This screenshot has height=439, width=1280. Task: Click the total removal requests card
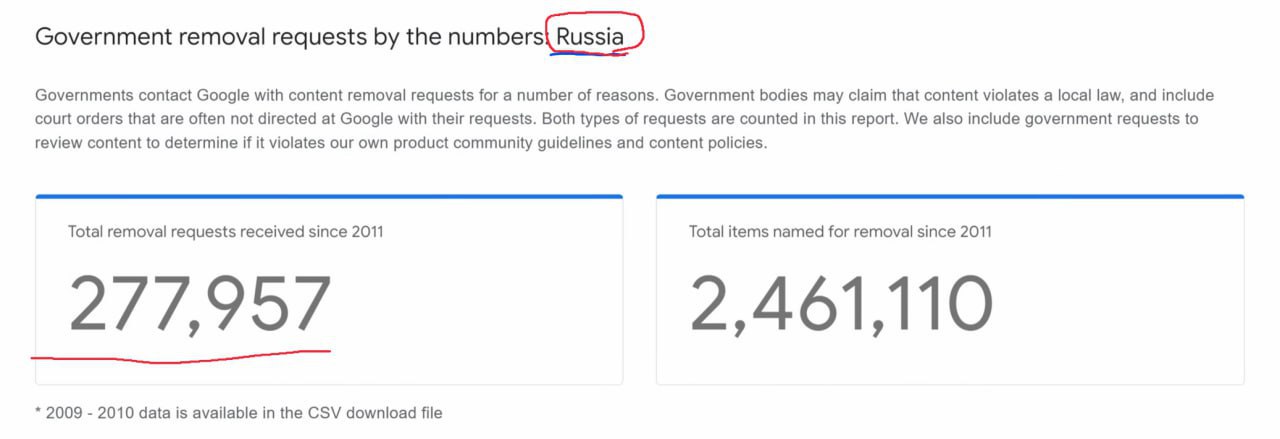coord(329,289)
